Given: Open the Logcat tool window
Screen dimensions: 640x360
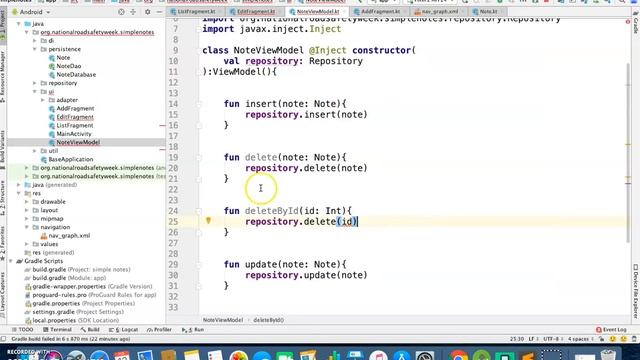Looking at the screenshot, I should click(x=123, y=330).
